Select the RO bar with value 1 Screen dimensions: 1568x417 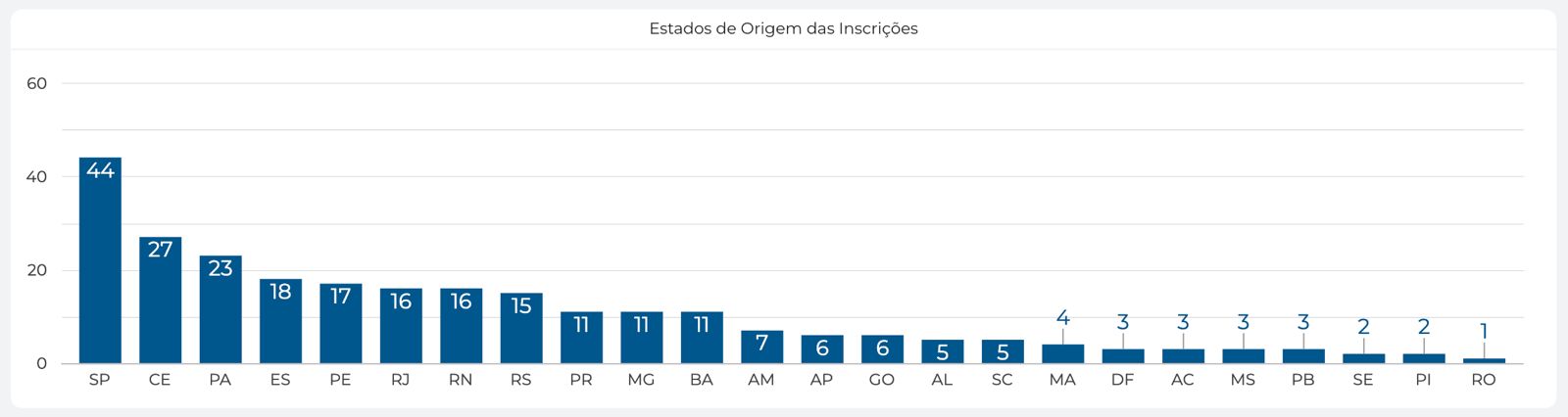click(x=1484, y=361)
